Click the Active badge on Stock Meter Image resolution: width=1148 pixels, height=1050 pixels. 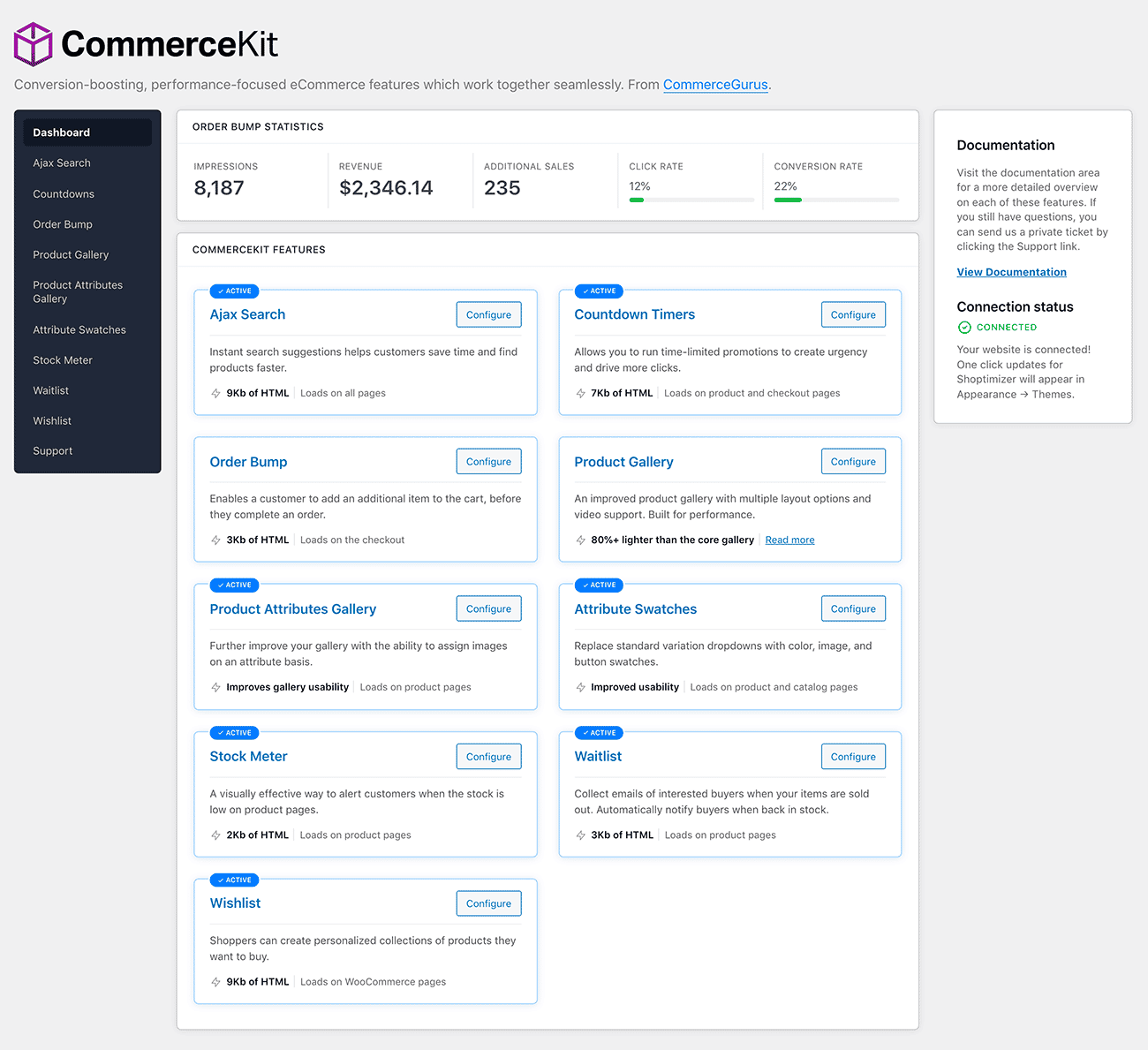coord(234,732)
